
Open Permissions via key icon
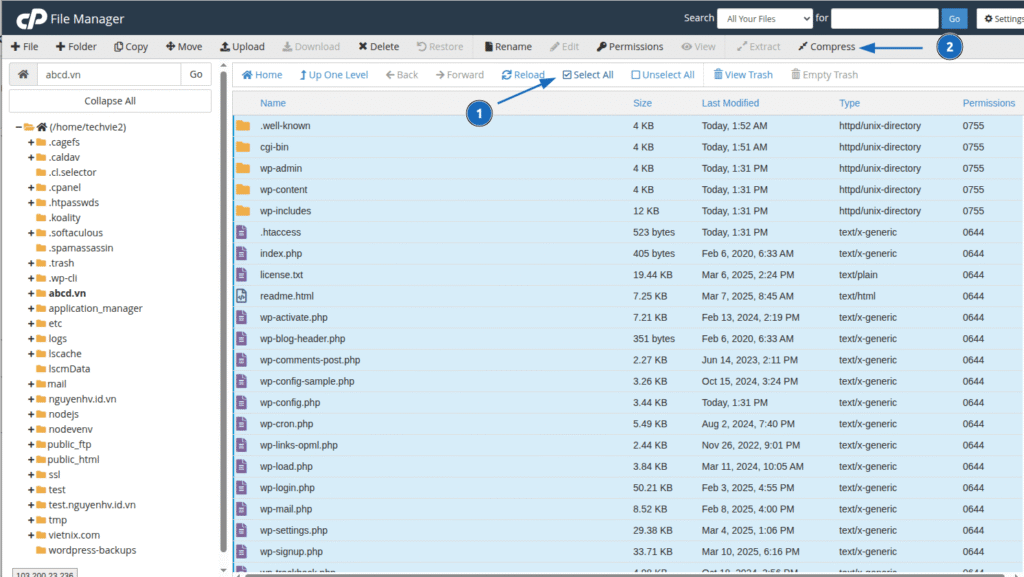point(601,47)
